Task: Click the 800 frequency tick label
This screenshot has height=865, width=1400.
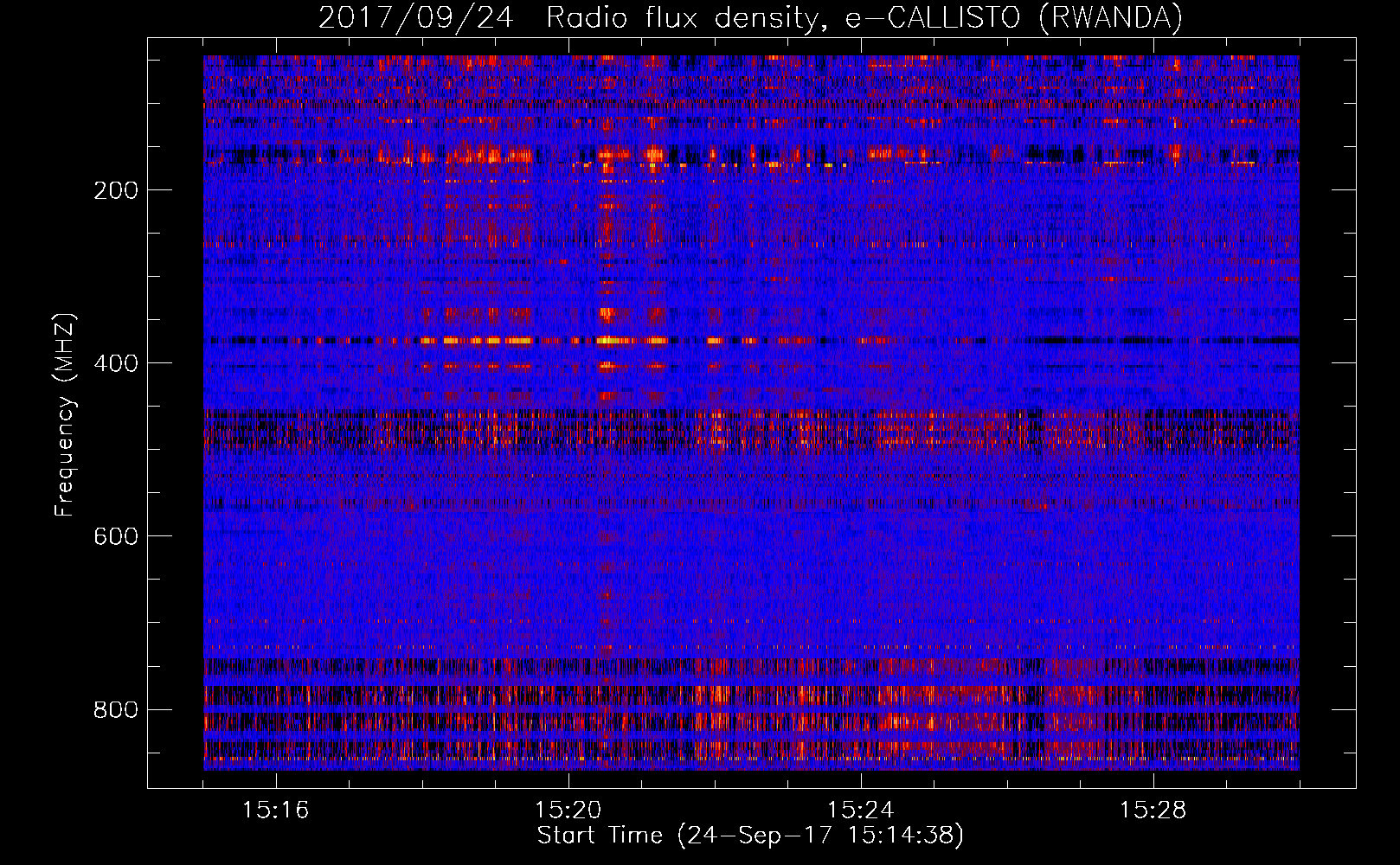Action: (116, 710)
